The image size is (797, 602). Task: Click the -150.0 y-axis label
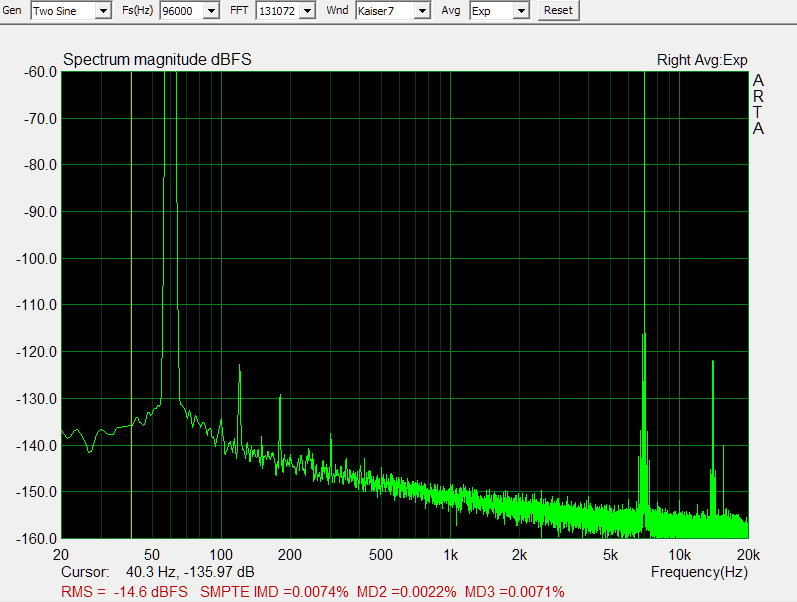[37, 492]
